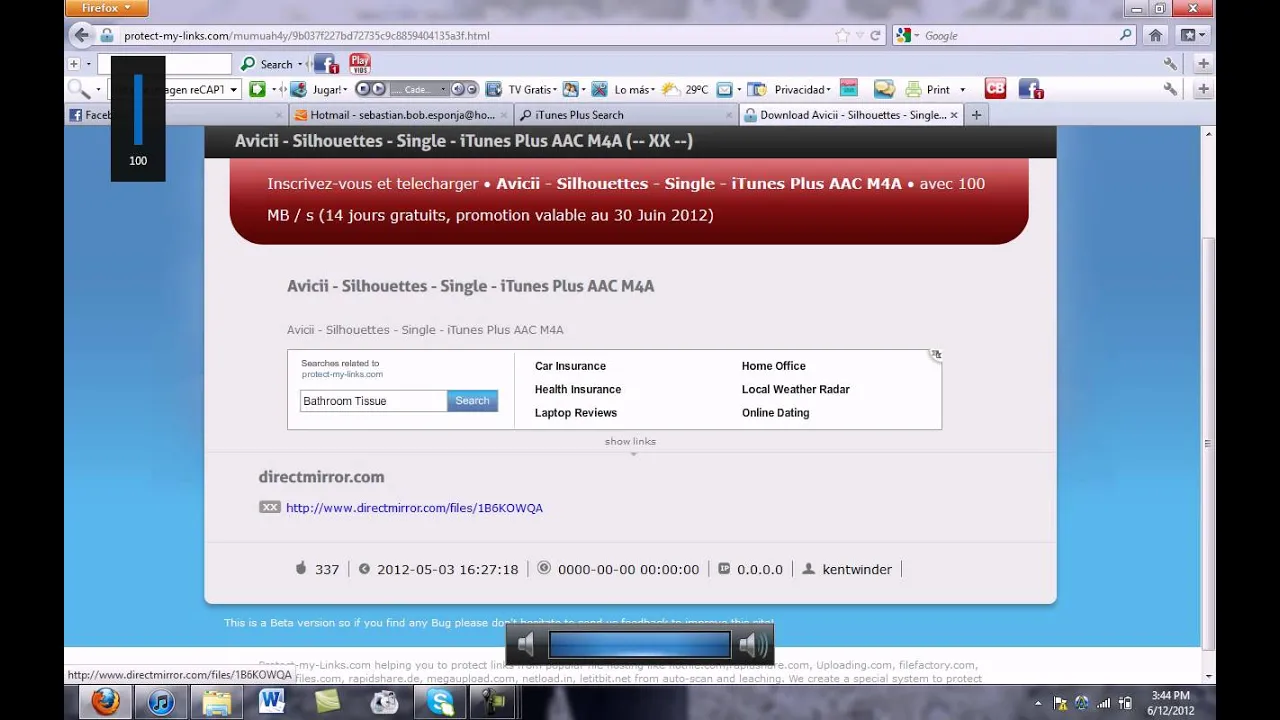Open the Firefox home page icon

[1155, 35]
